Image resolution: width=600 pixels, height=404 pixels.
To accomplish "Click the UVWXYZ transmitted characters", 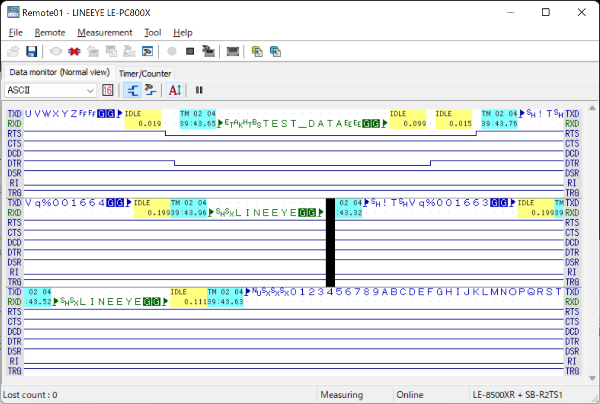I will click(x=51, y=114).
